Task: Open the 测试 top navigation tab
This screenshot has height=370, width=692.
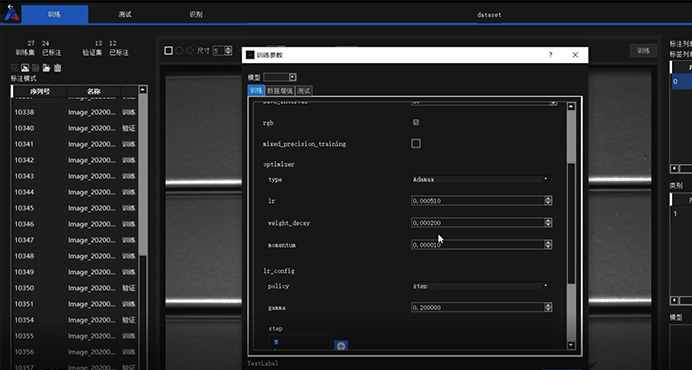Action: pyautogui.click(x=125, y=14)
